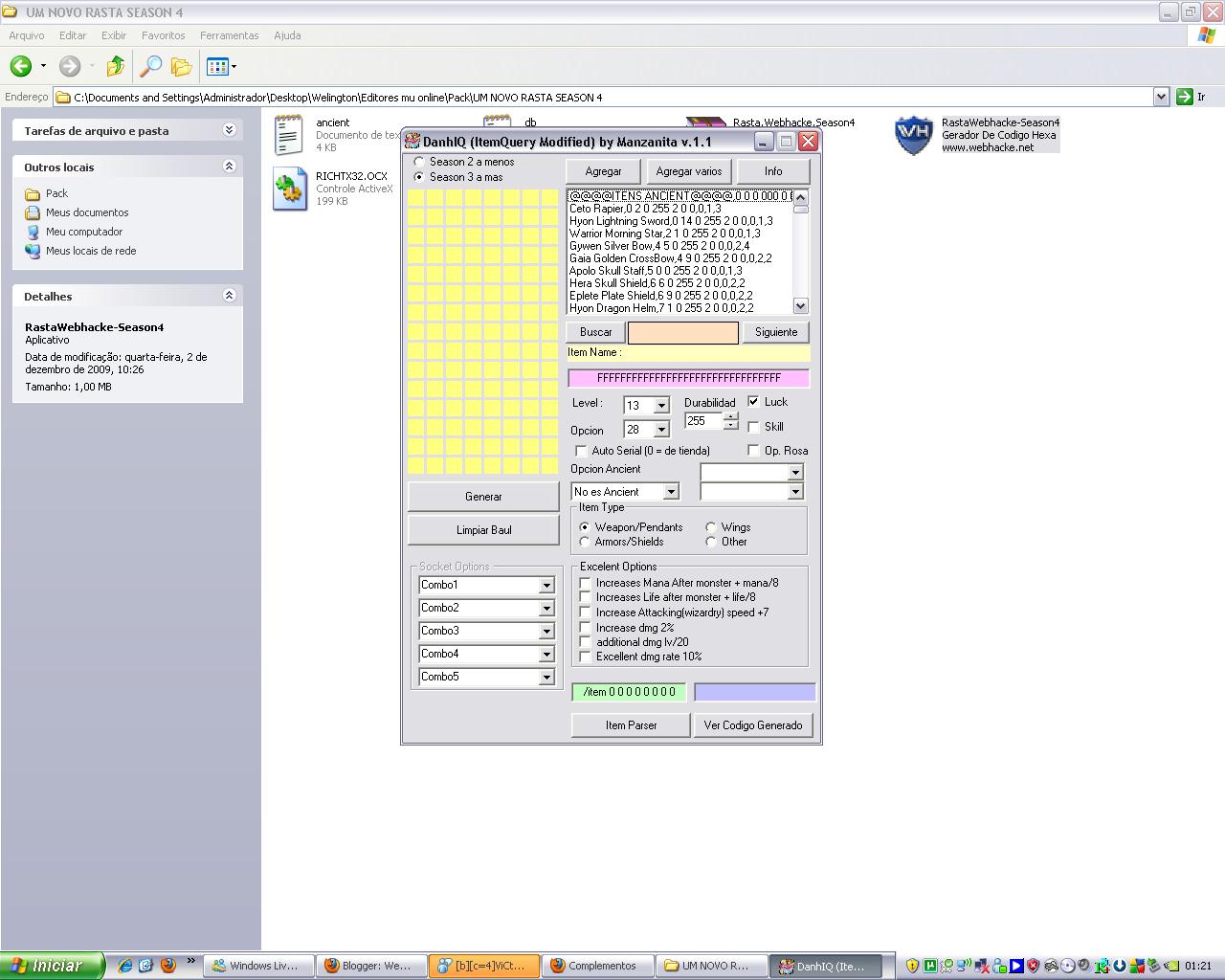Click the Limpiar Baul button
The height and width of the screenshot is (980, 1225).
(x=483, y=530)
